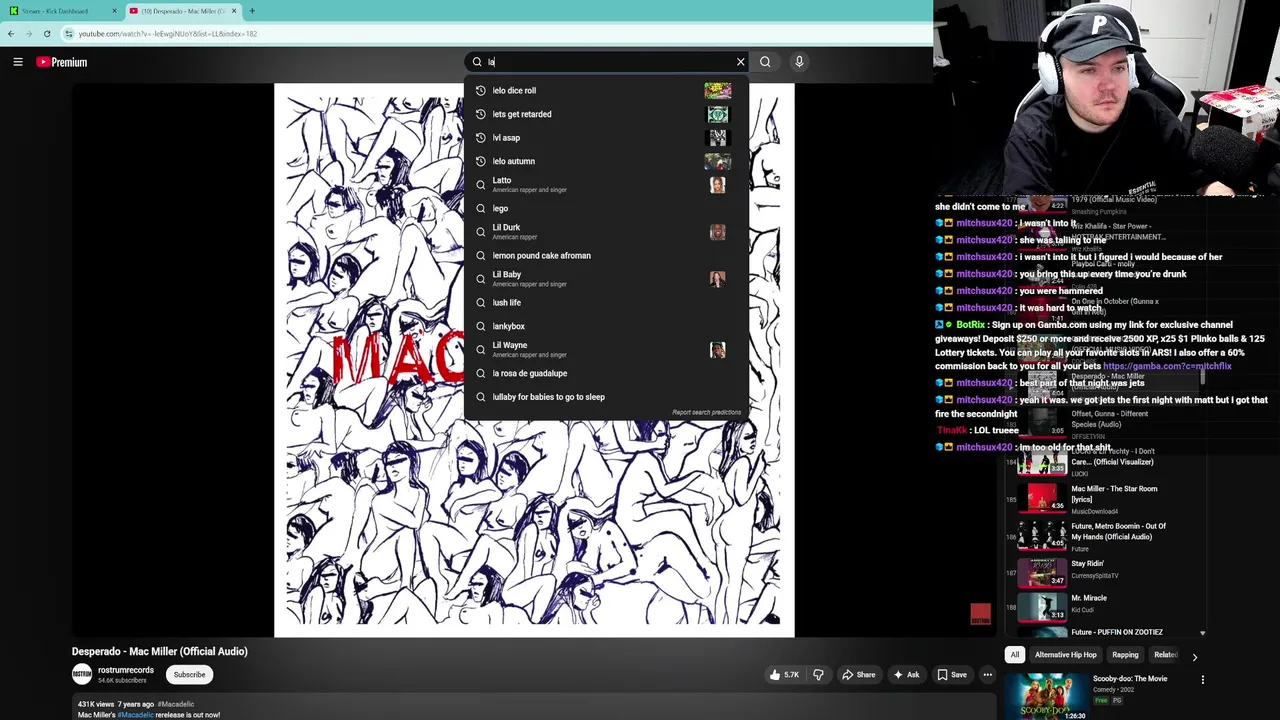This screenshot has width=1280, height=720.
Task: Click inside the YouTube search box
Action: coord(607,62)
